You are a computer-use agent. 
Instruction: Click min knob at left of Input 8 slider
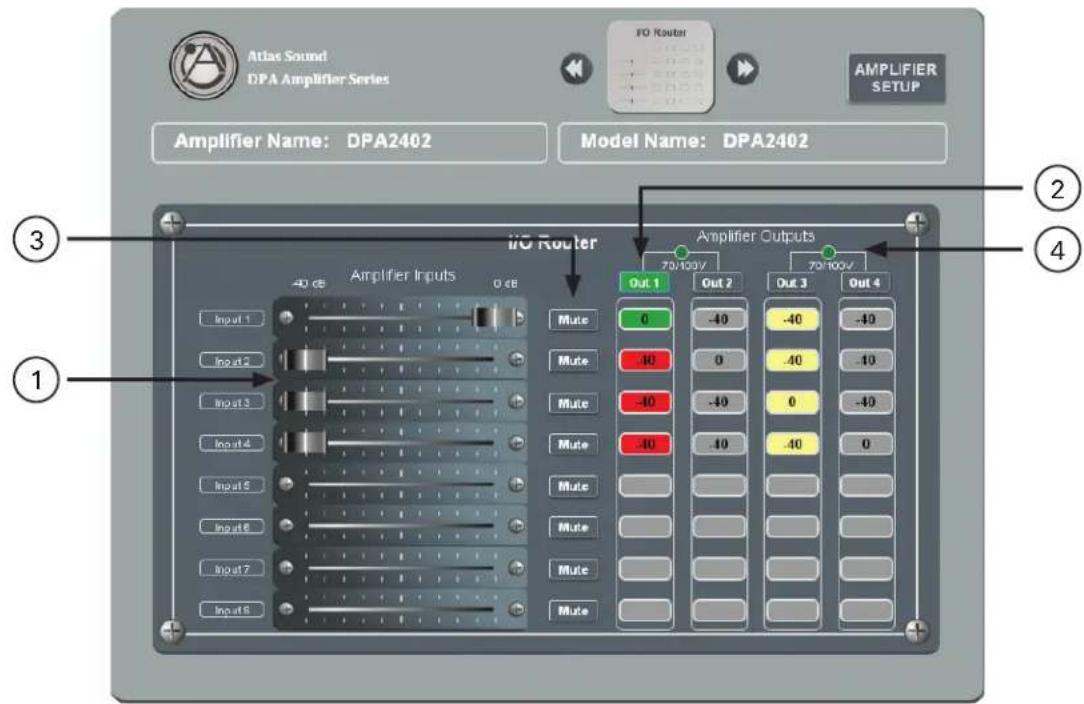(x=286, y=609)
